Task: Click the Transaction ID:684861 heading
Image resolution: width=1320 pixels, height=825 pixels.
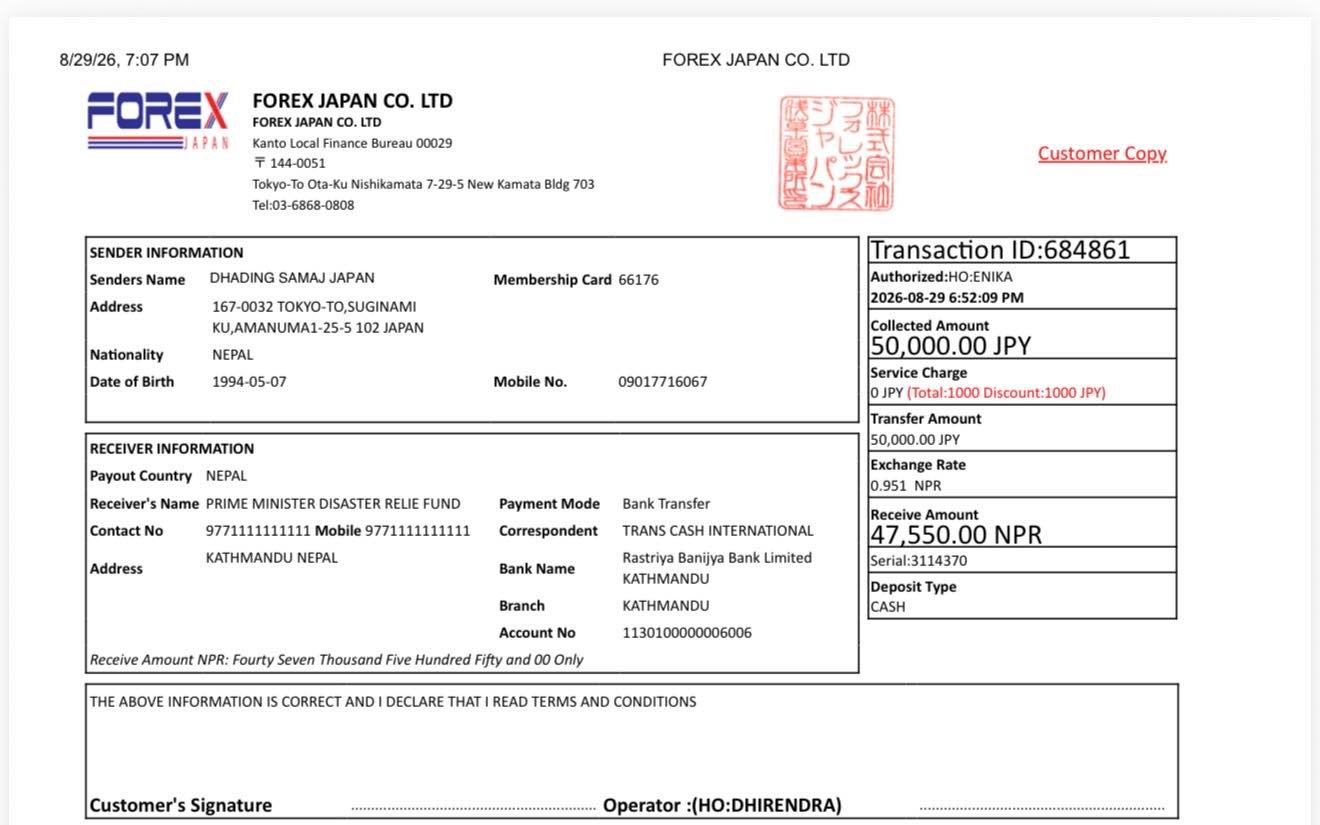Action: pyautogui.click(x=1000, y=250)
